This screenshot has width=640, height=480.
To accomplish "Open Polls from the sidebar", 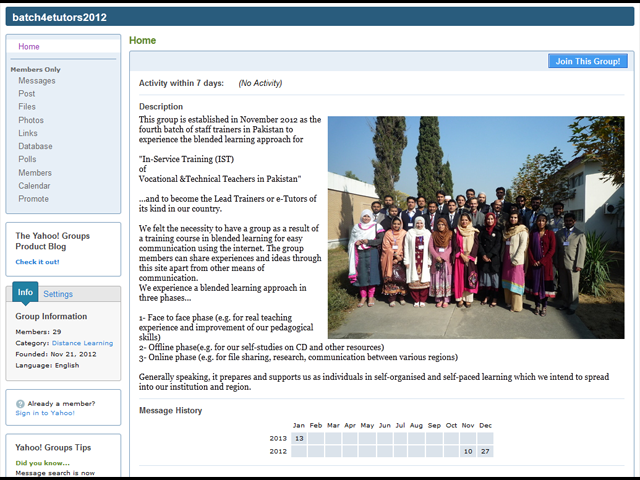I will [27, 159].
